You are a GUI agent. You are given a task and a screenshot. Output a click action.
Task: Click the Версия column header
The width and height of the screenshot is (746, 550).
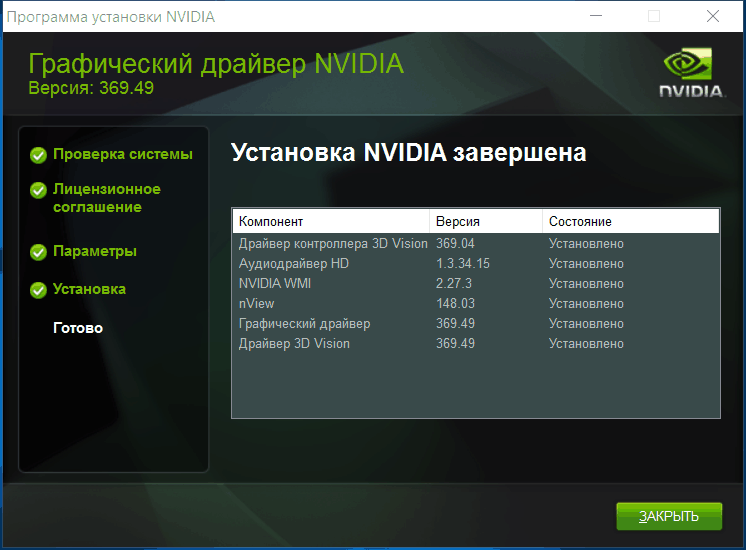(x=486, y=221)
